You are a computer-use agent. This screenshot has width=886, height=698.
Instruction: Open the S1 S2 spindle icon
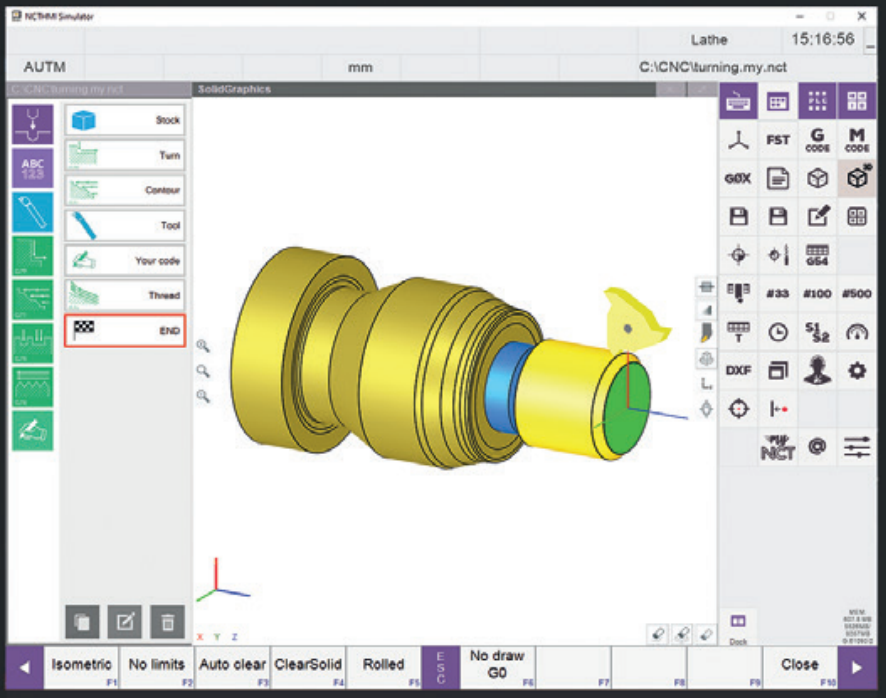pyautogui.click(x=818, y=332)
